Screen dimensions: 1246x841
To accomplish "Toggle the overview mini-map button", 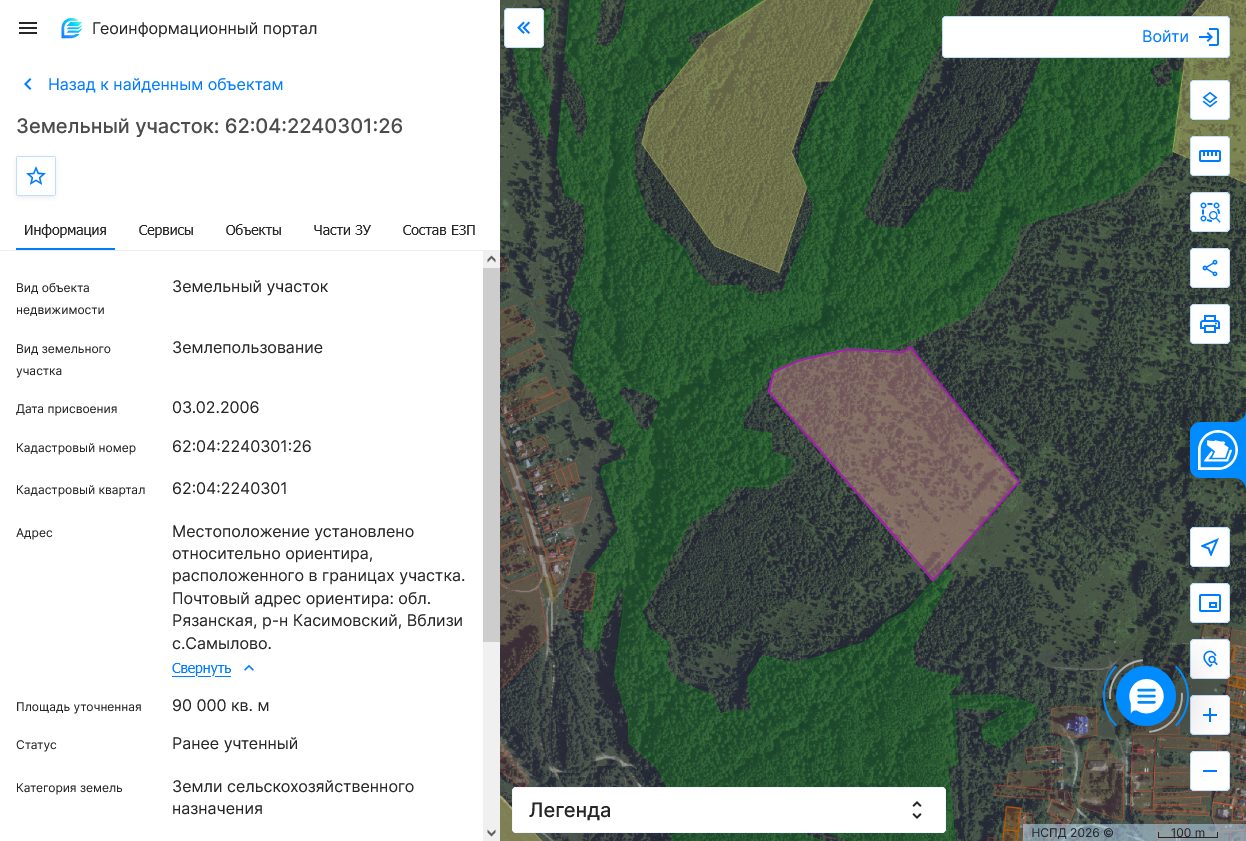I will 1210,603.
